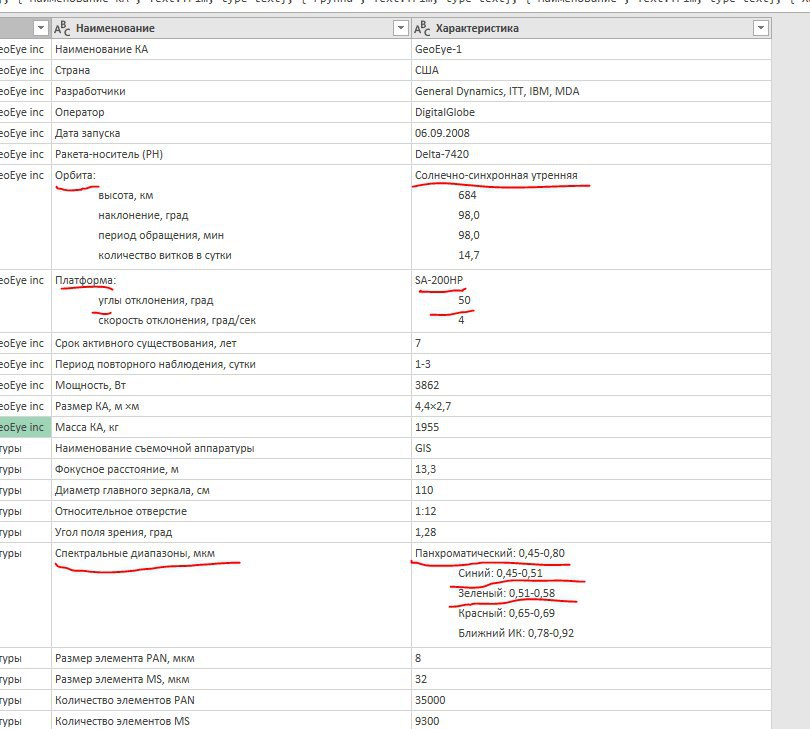
Task: Select cell 'Спектральные диапазоны, мкм'
Action: click(x=231, y=595)
